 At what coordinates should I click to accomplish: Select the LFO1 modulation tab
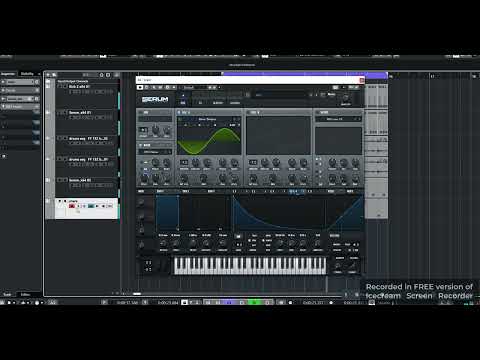(234, 191)
